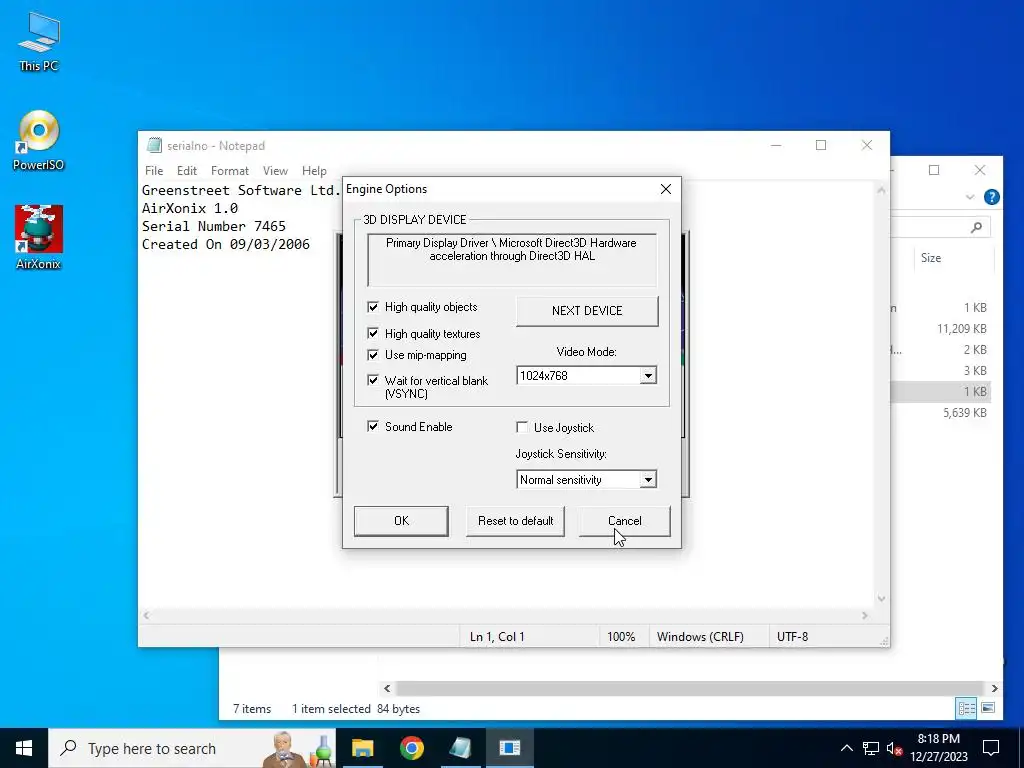Viewport: 1024px width, 768px height.
Task: Switch File Explorer to details view
Action: click(x=967, y=708)
